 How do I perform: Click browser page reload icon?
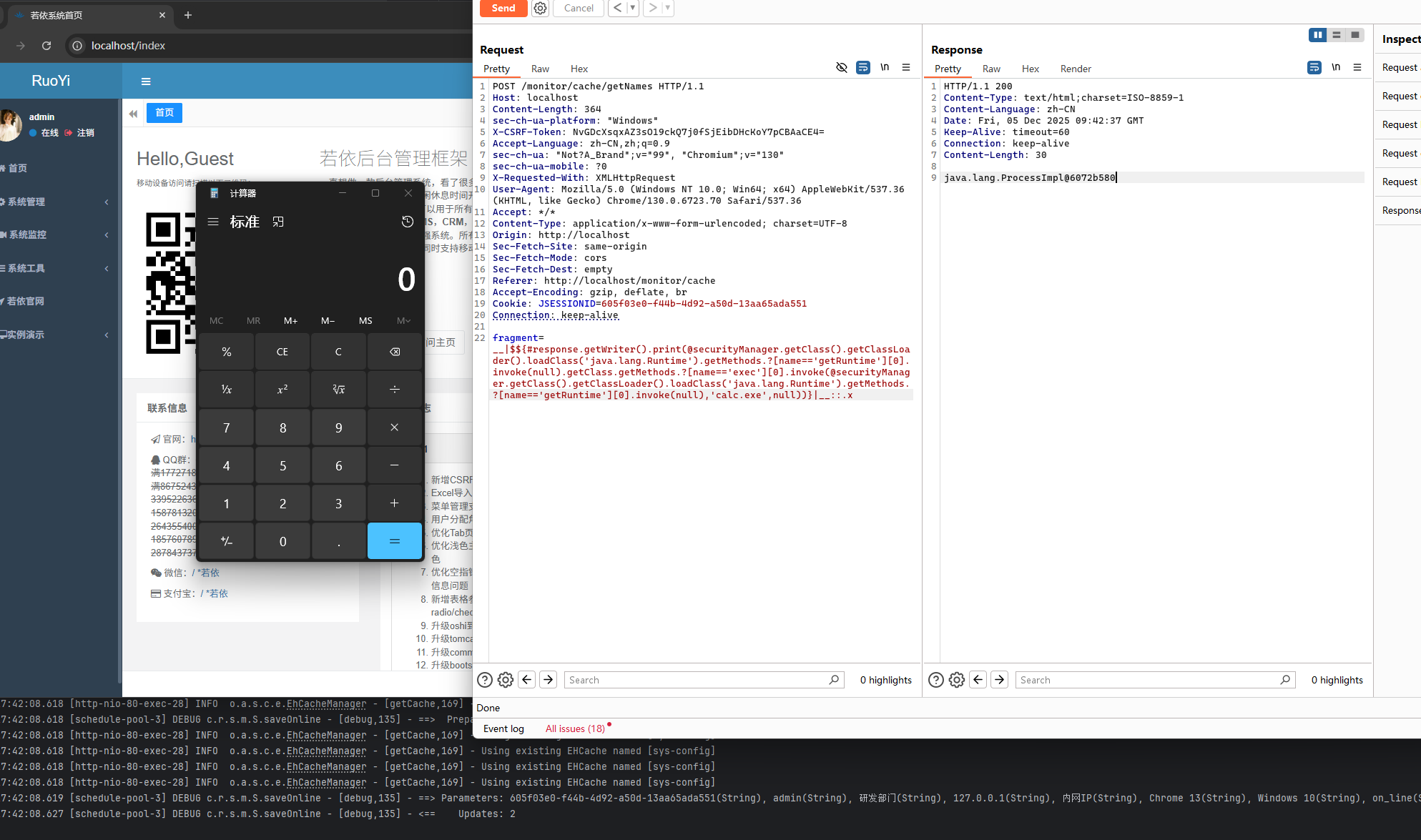tap(46, 46)
